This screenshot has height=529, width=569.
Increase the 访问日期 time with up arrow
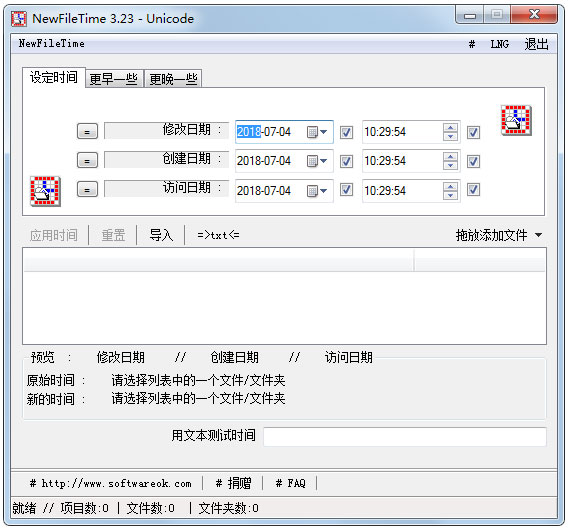(x=450, y=186)
